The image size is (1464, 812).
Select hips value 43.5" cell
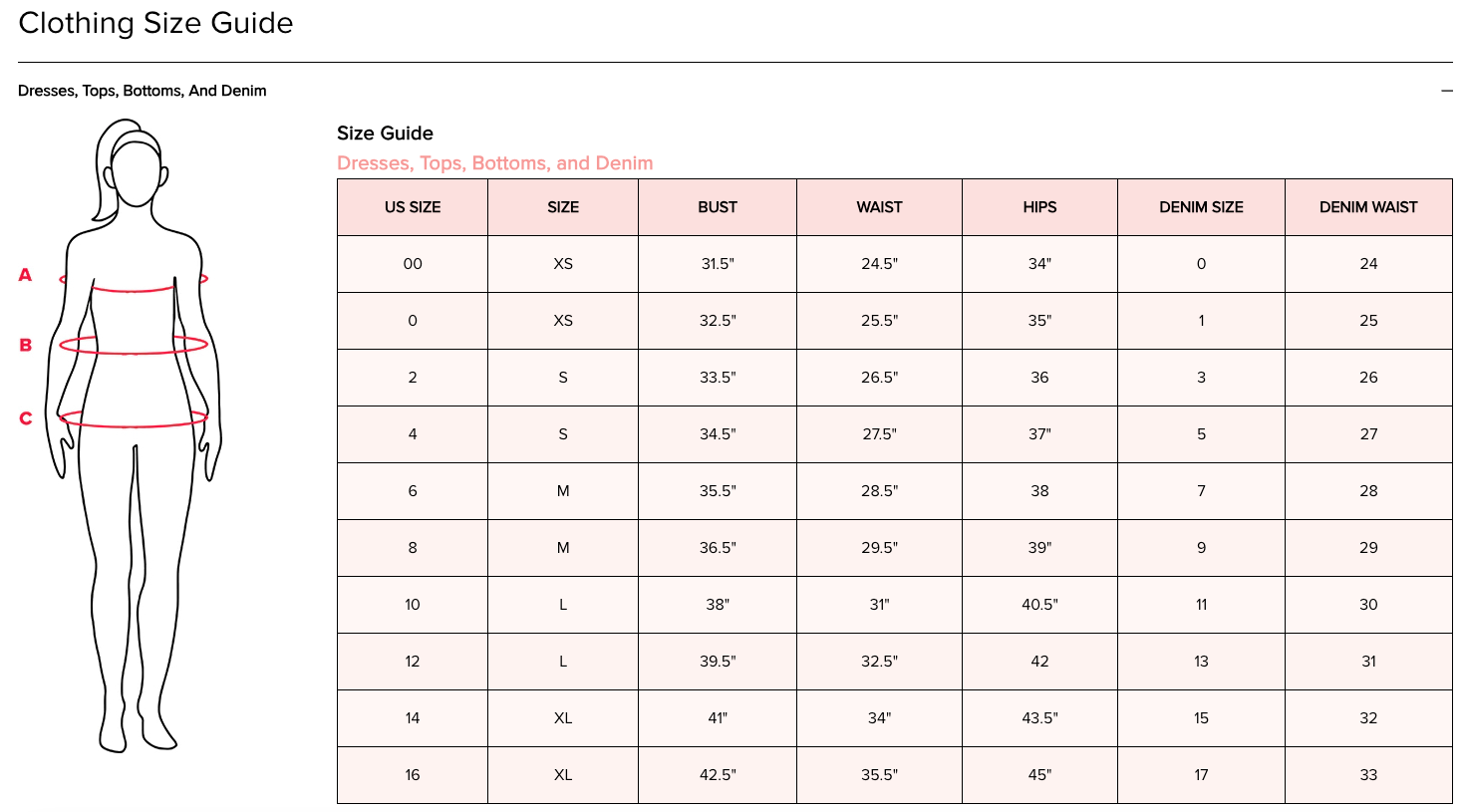1039,718
